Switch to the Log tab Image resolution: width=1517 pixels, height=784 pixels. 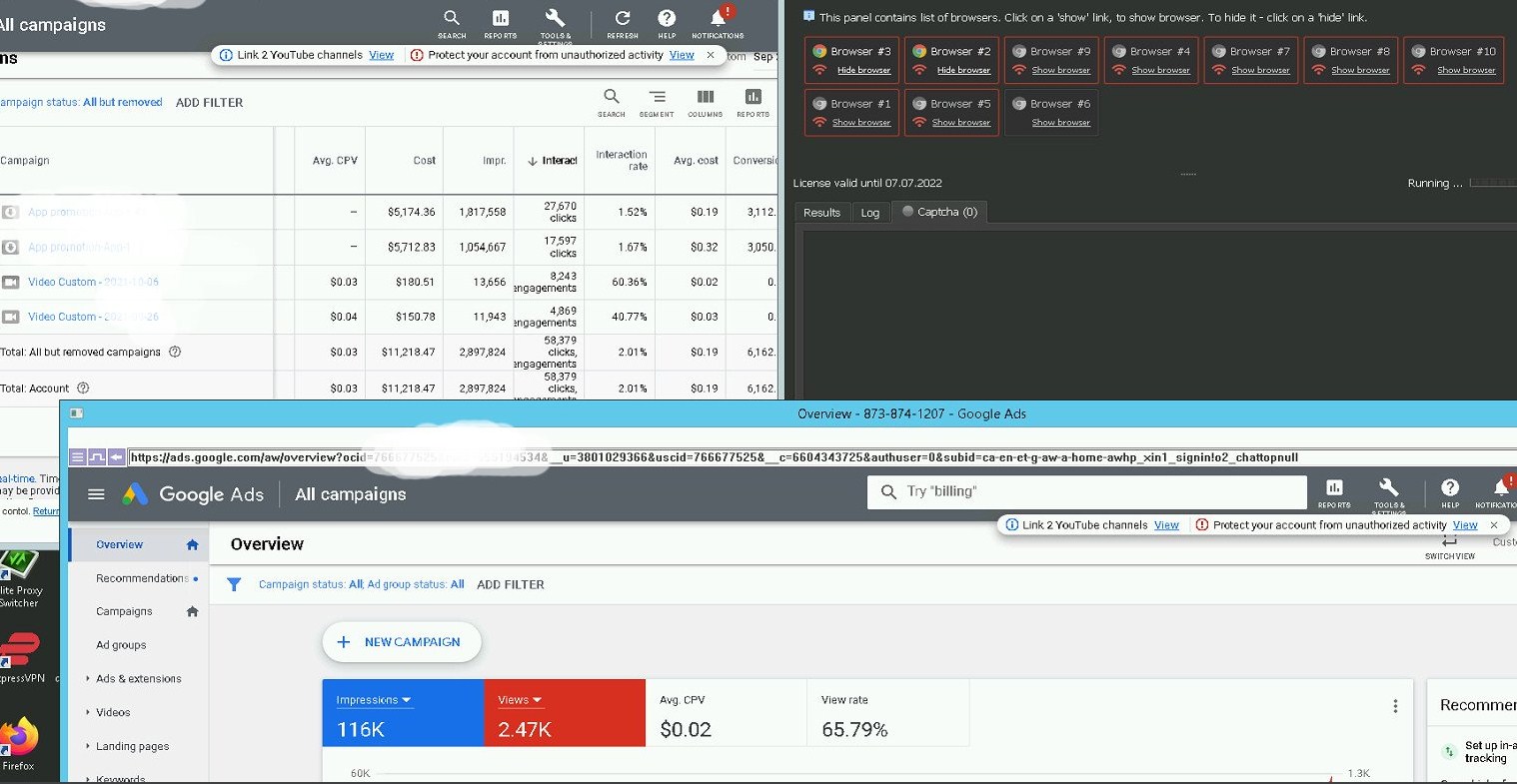pyautogui.click(x=870, y=213)
